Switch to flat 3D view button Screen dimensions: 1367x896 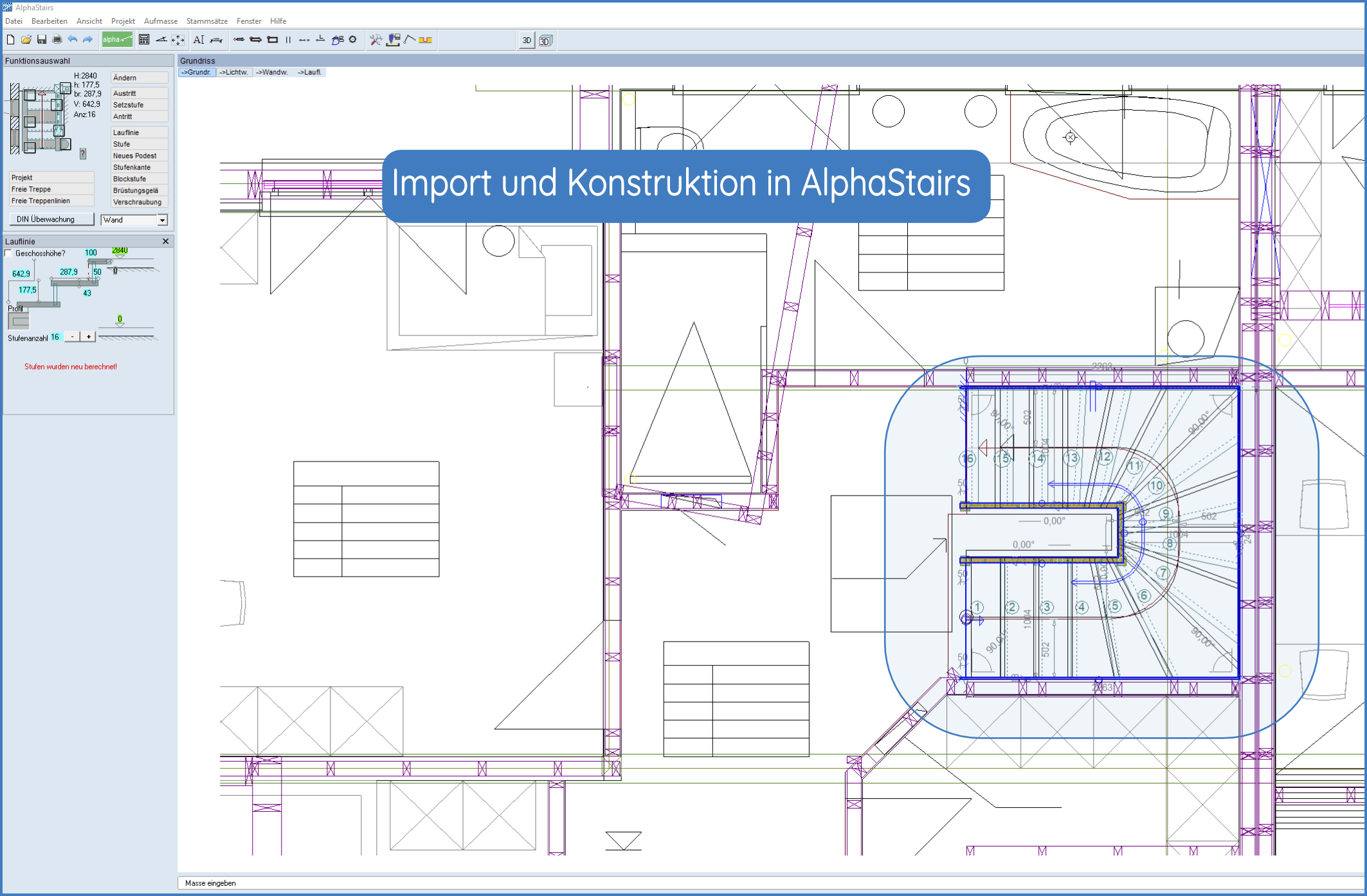pyautogui.click(x=527, y=40)
